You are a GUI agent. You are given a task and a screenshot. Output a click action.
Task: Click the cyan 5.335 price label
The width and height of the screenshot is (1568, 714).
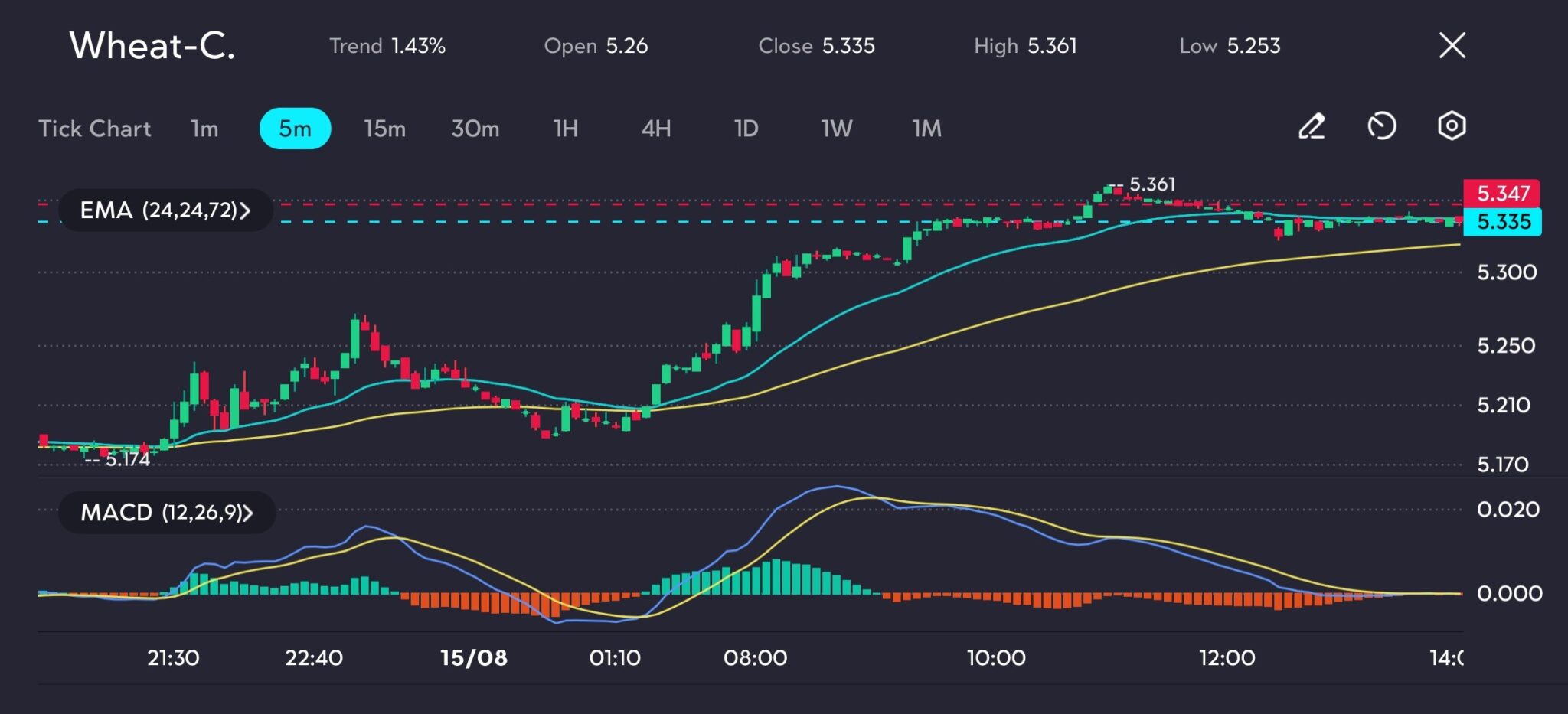click(1503, 222)
